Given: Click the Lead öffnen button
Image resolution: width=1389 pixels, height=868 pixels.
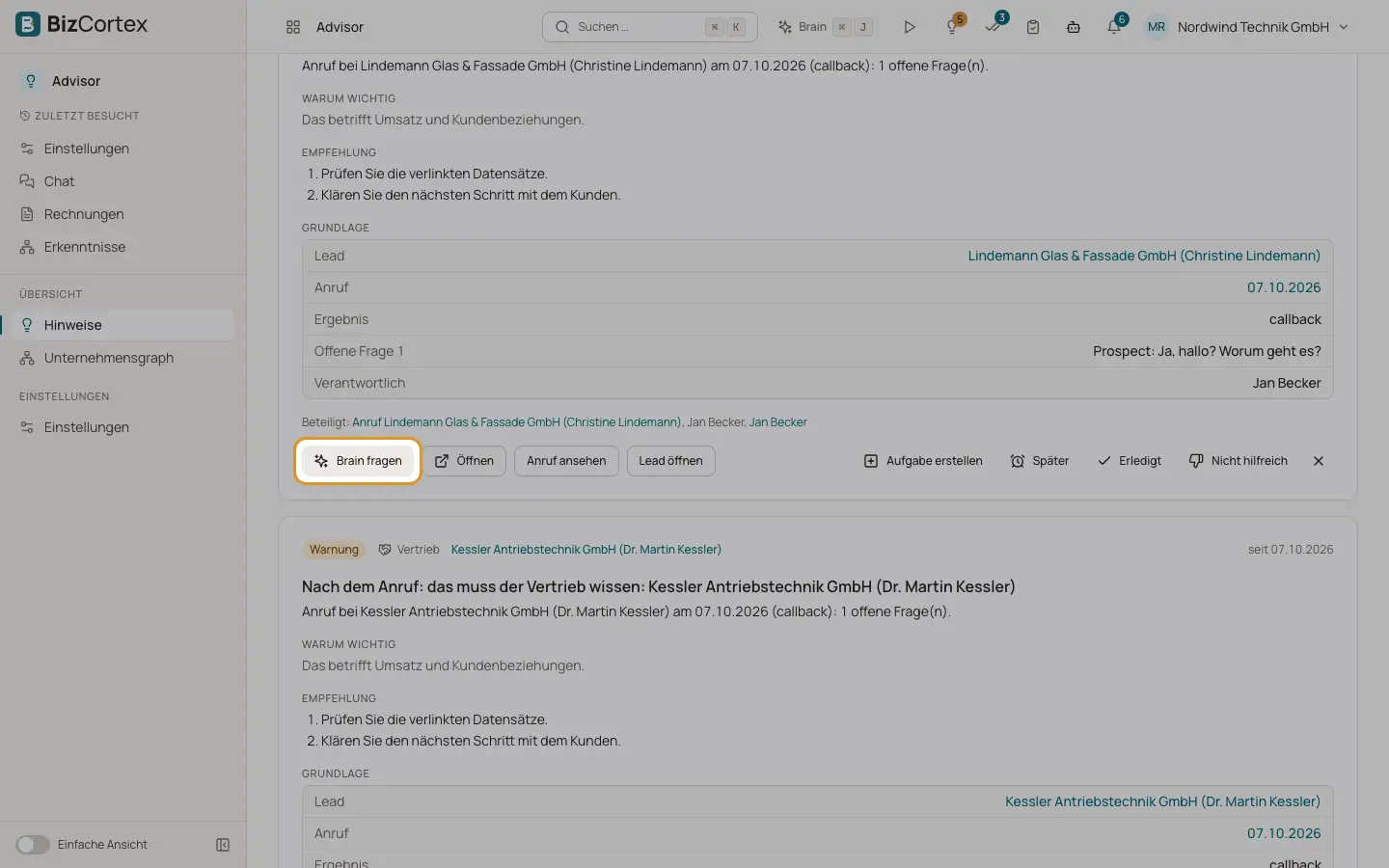Looking at the screenshot, I should (670, 461).
